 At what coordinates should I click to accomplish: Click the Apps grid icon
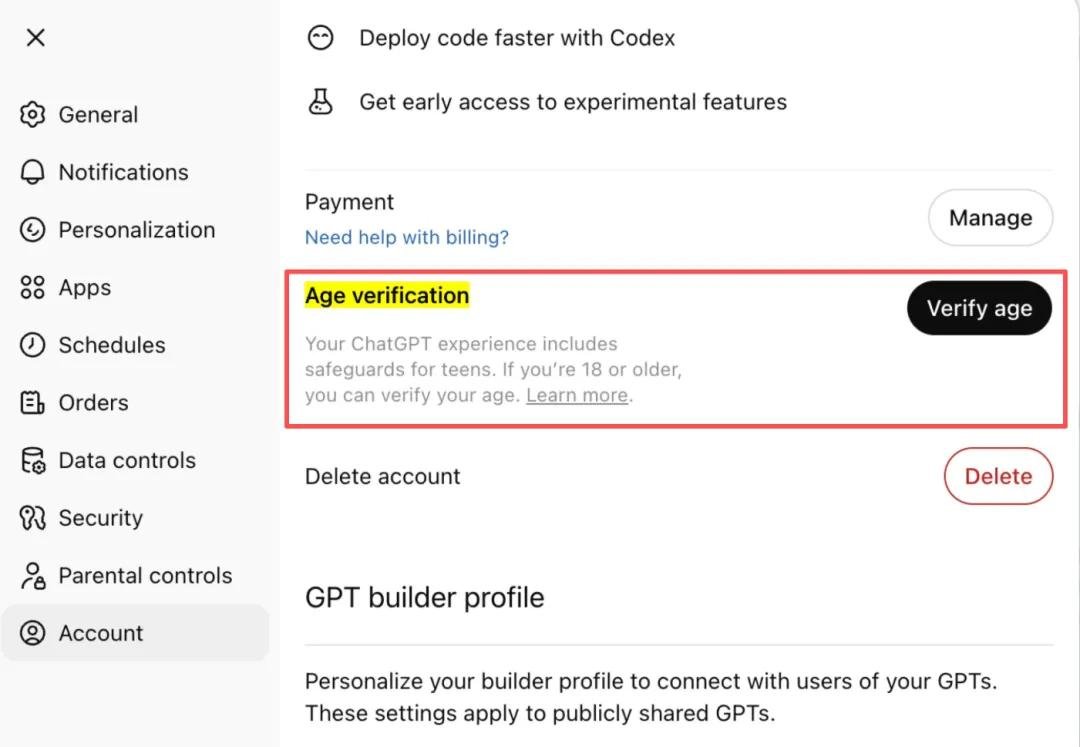coord(33,288)
